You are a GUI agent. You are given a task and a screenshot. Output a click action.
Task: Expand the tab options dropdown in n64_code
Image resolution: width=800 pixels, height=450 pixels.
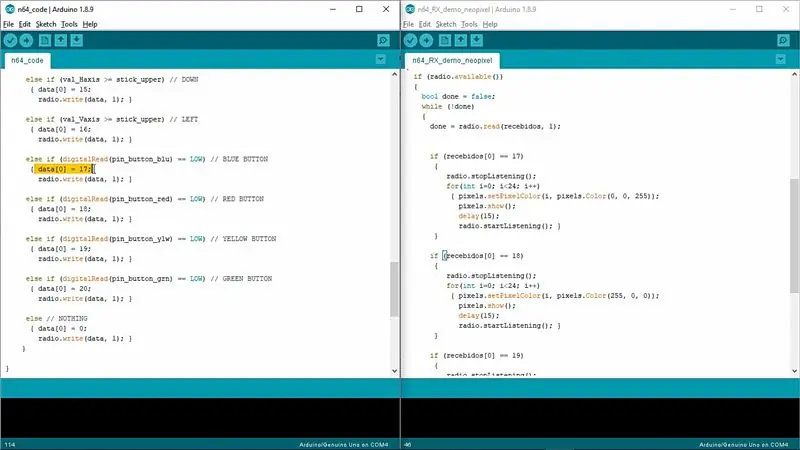[381, 60]
